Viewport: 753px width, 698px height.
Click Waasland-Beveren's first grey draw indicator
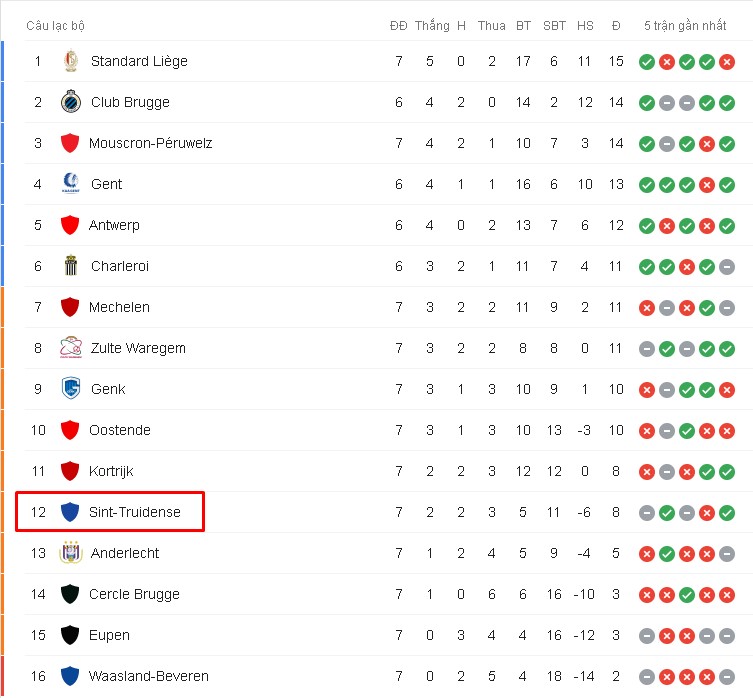pyautogui.click(x=647, y=677)
